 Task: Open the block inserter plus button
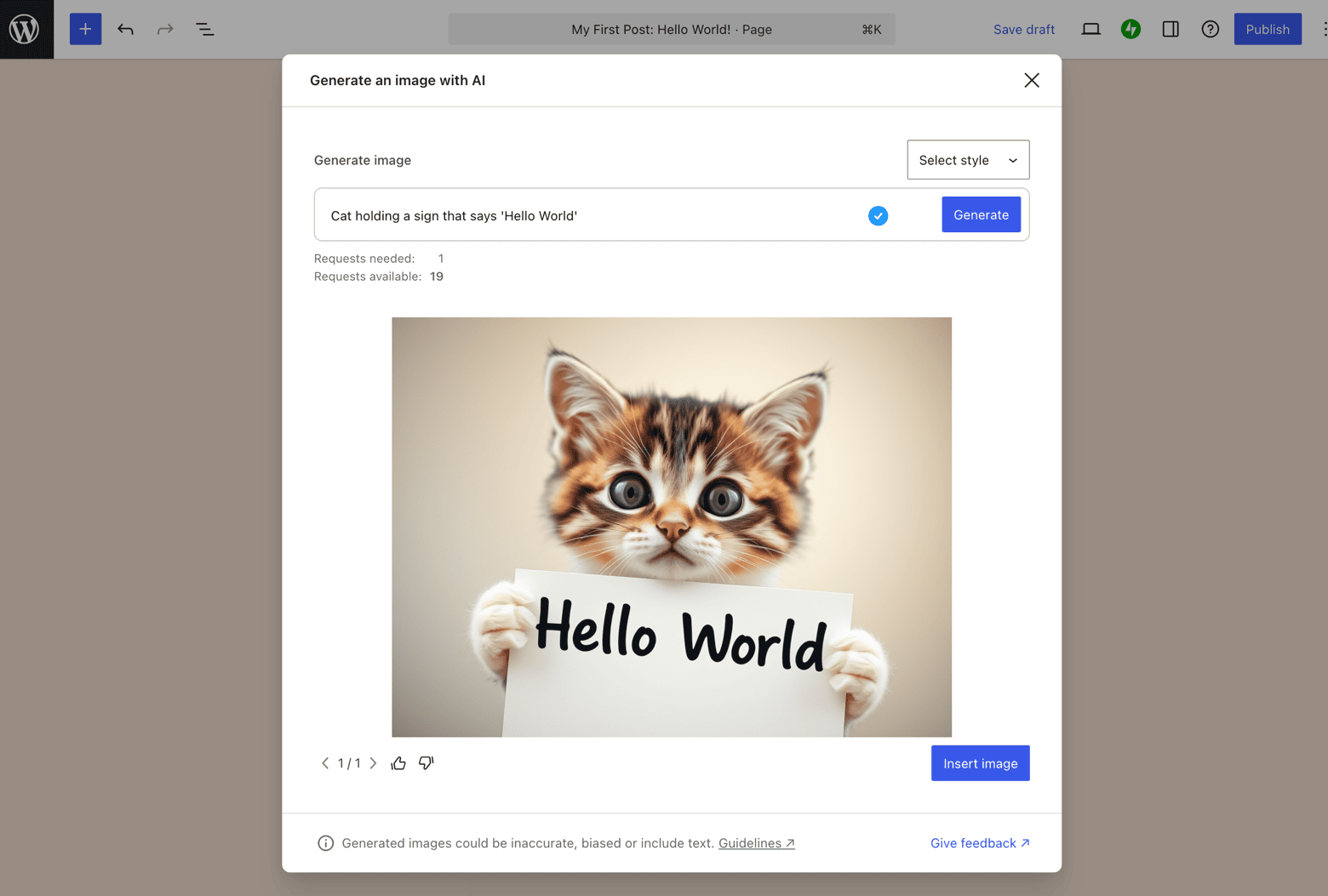[85, 29]
